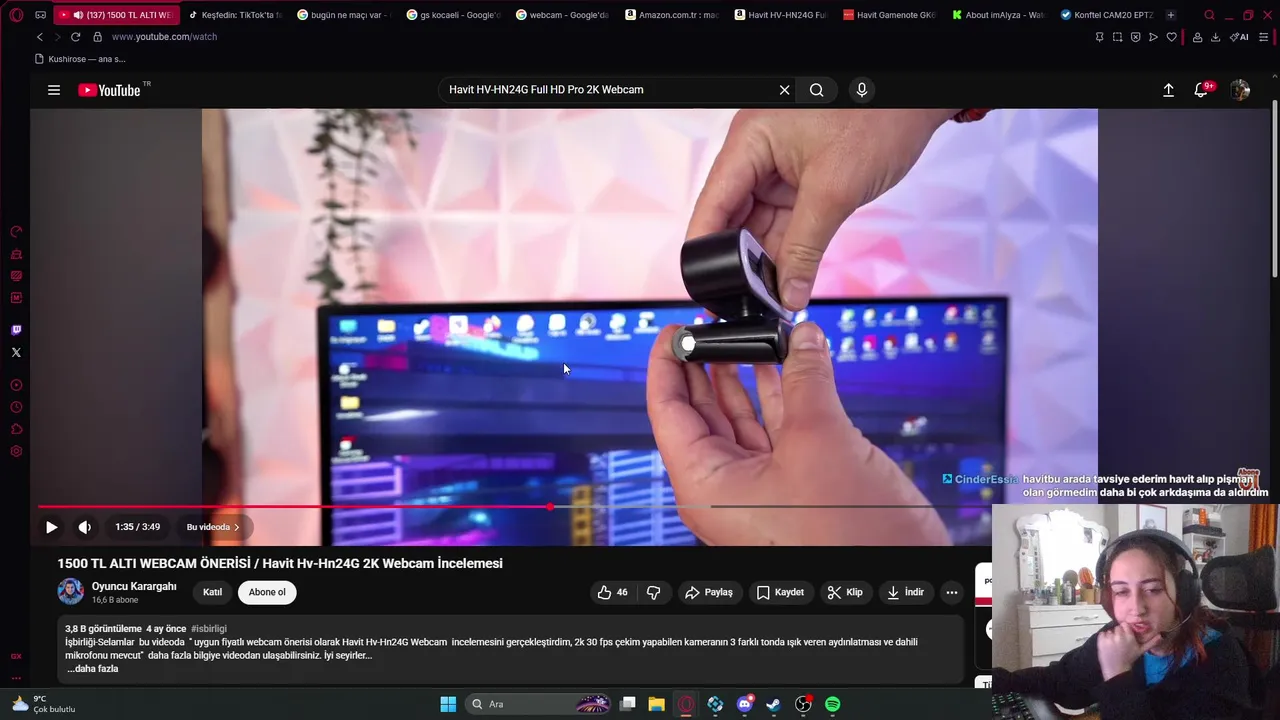Switch to "gs kocaeli" Google tab
The height and width of the screenshot is (720, 1280).
click(452, 15)
